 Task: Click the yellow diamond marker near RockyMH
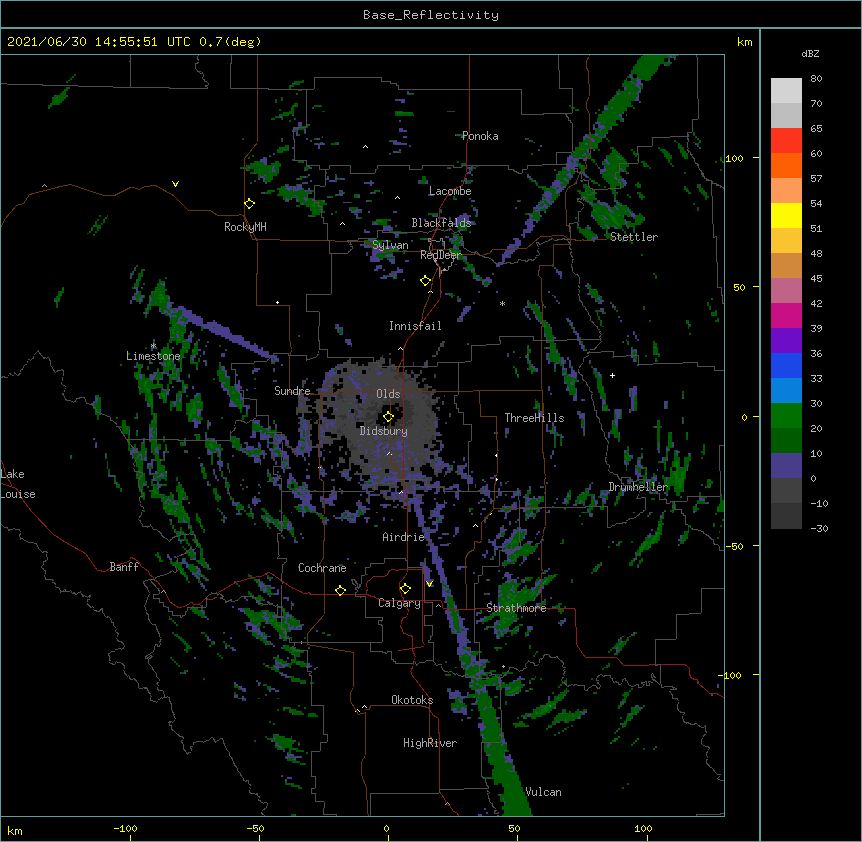(250, 204)
